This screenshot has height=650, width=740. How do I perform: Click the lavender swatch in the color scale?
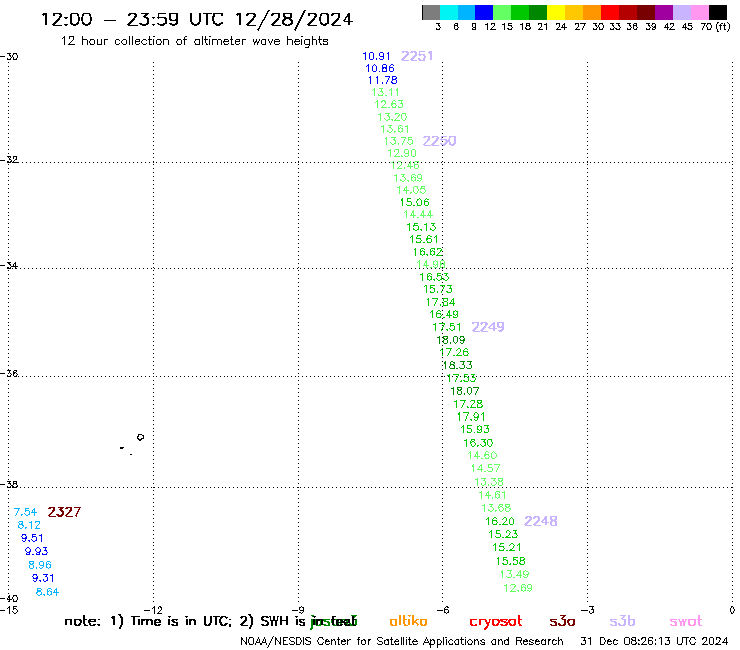[x=682, y=12]
